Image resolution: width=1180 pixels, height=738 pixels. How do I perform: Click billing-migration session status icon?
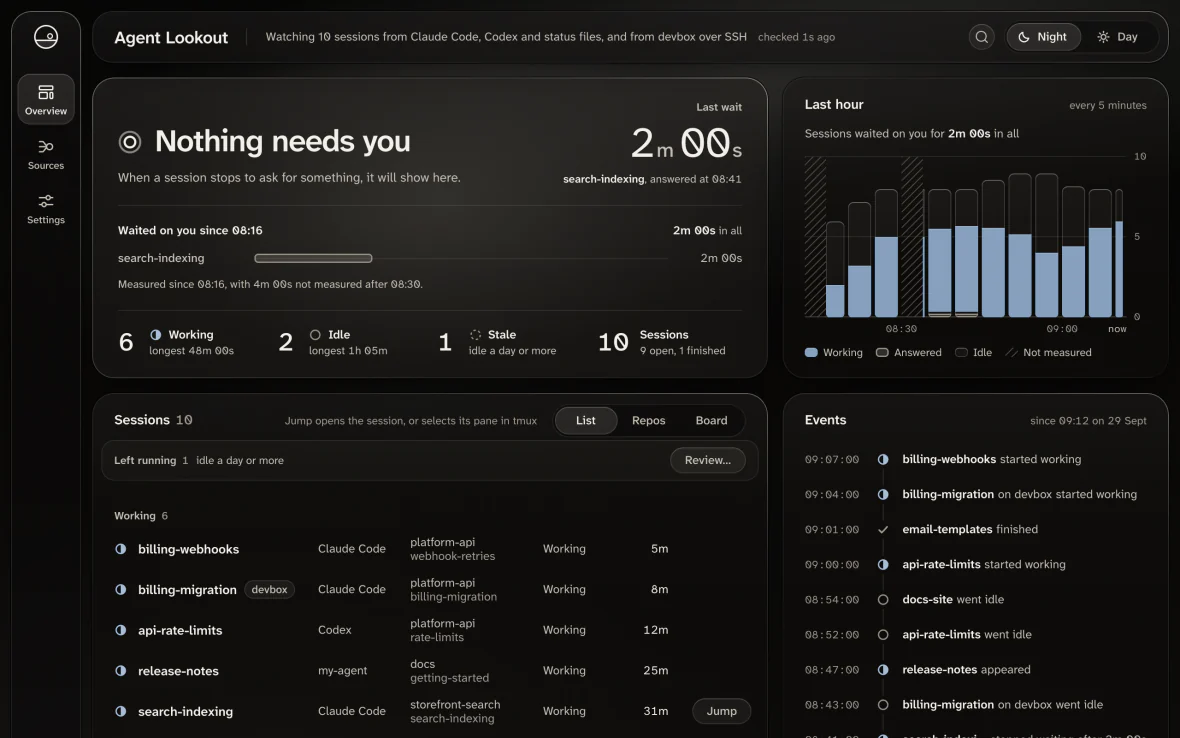pyautogui.click(x=120, y=590)
